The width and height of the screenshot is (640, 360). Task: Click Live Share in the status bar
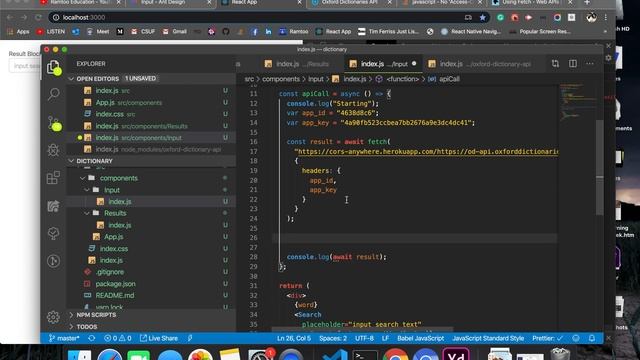[159, 338]
